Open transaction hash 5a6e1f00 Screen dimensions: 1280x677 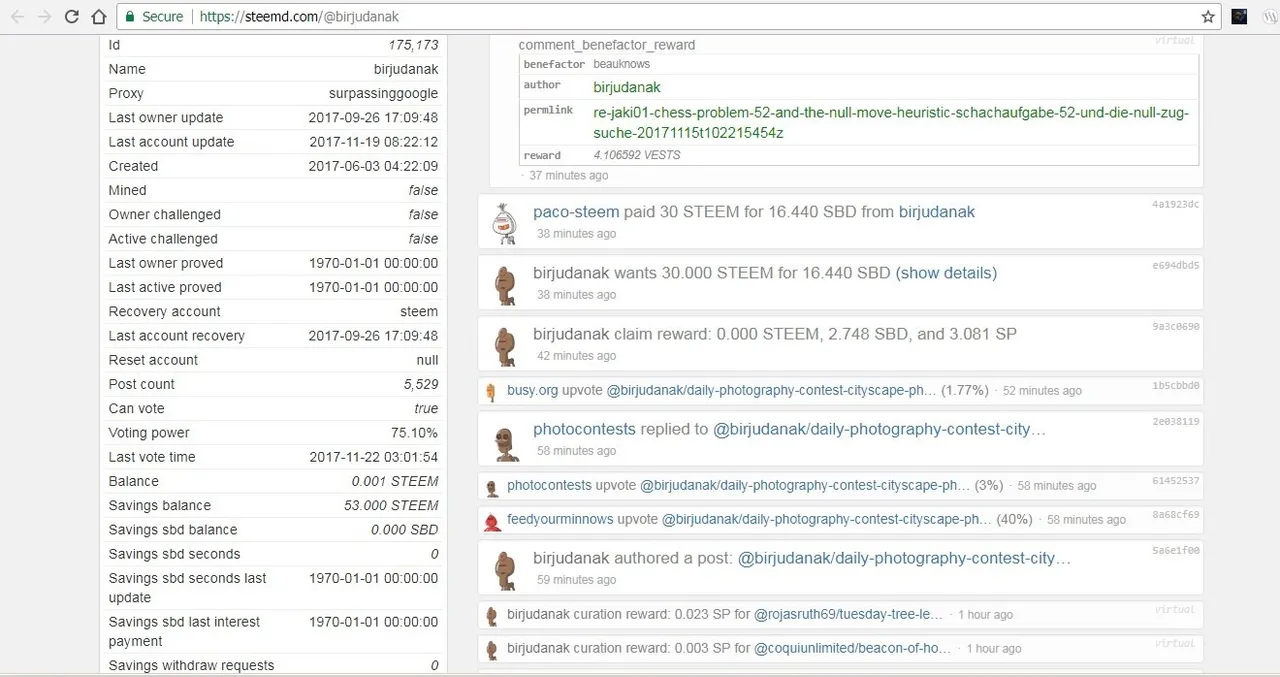[1175, 550]
